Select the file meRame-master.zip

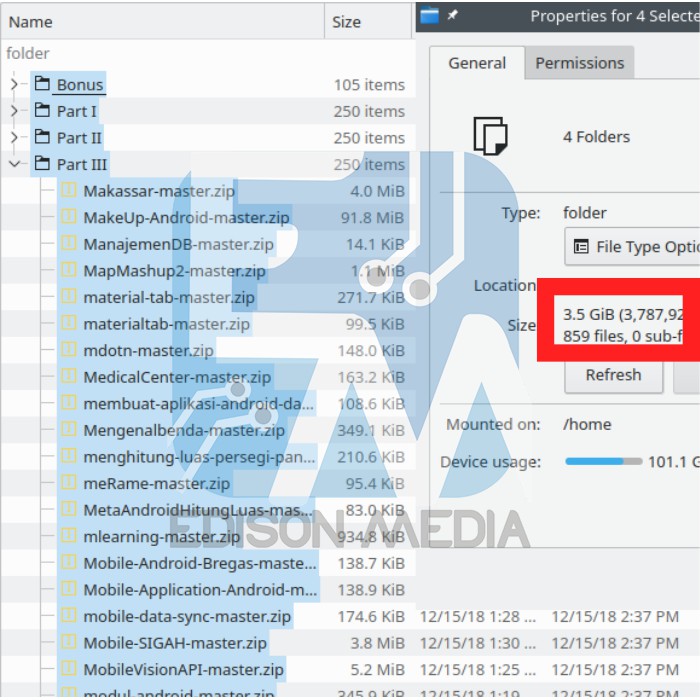click(157, 483)
